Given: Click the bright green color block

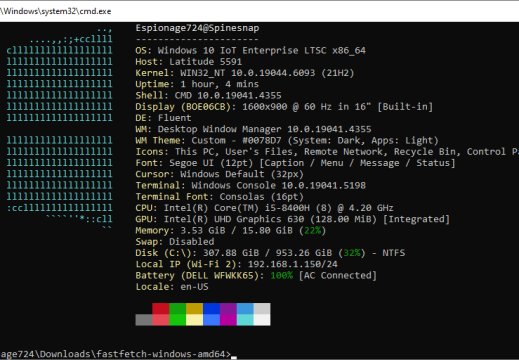Looking at the screenshot, I should (x=178, y=320).
